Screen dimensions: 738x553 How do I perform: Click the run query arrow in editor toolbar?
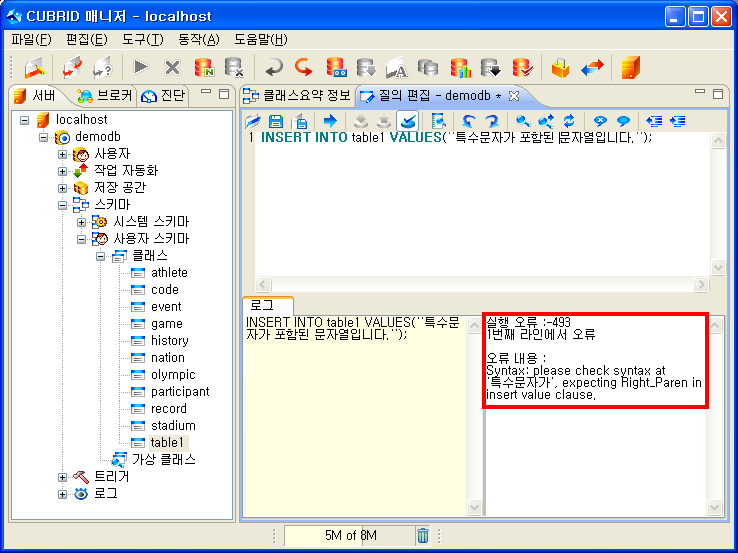click(330, 121)
